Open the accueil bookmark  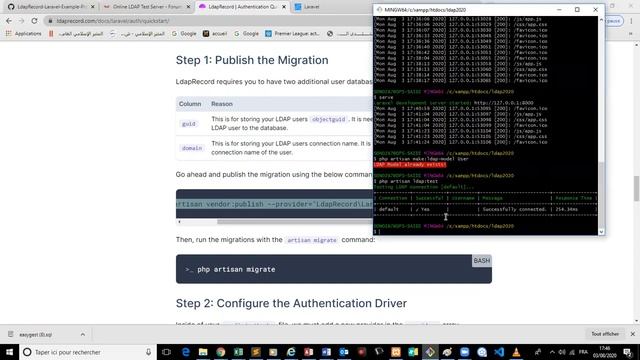pyautogui.click(x=215, y=34)
